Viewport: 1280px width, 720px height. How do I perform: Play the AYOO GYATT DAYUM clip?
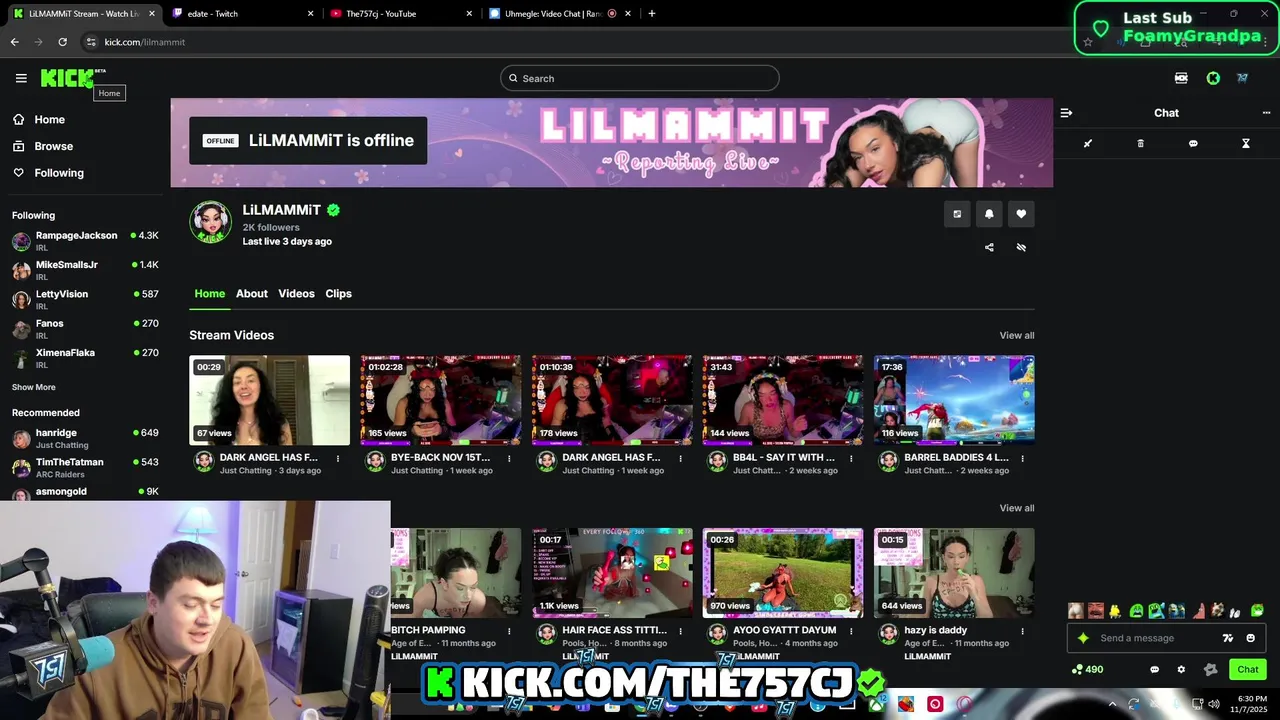point(783,573)
